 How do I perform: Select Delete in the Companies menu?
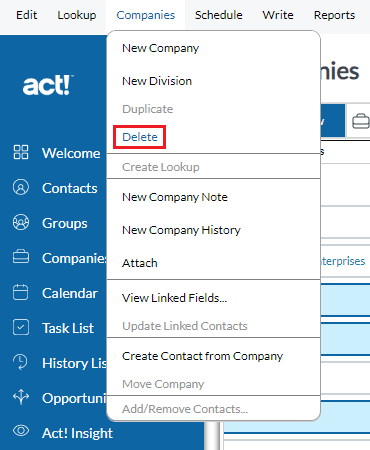(x=140, y=137)
